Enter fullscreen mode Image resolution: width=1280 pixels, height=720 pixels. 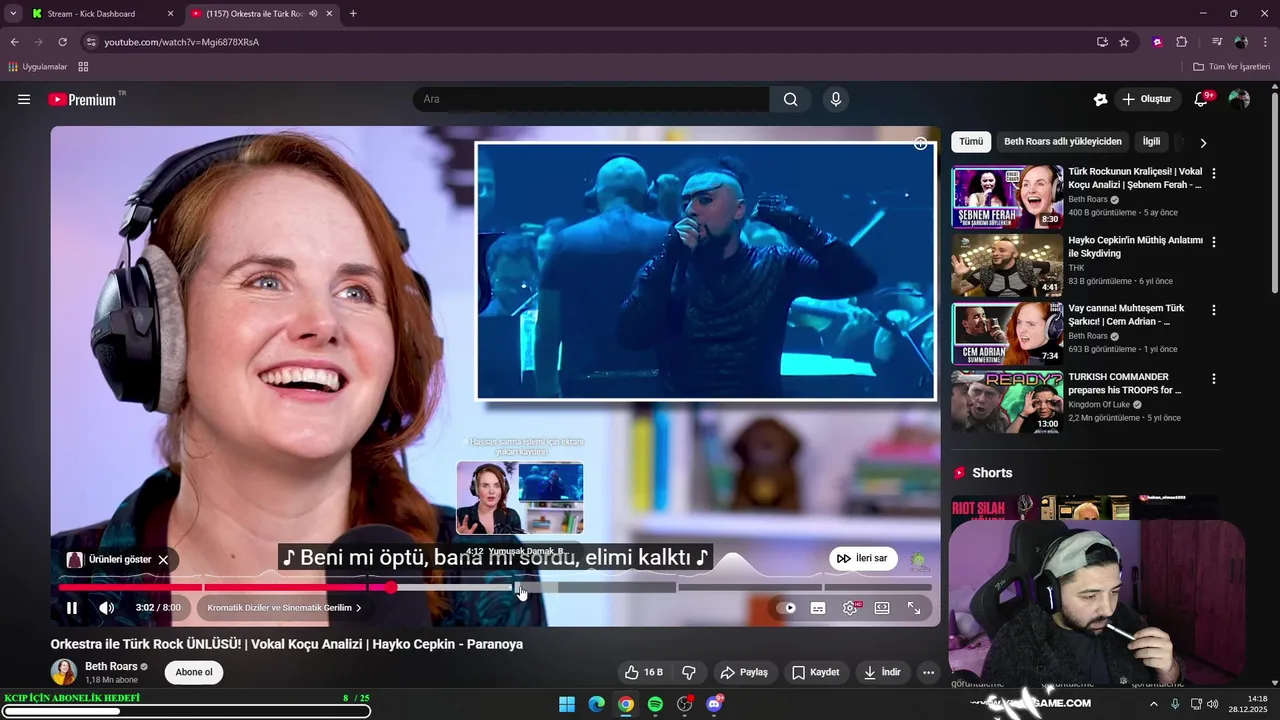coord(914,608)
